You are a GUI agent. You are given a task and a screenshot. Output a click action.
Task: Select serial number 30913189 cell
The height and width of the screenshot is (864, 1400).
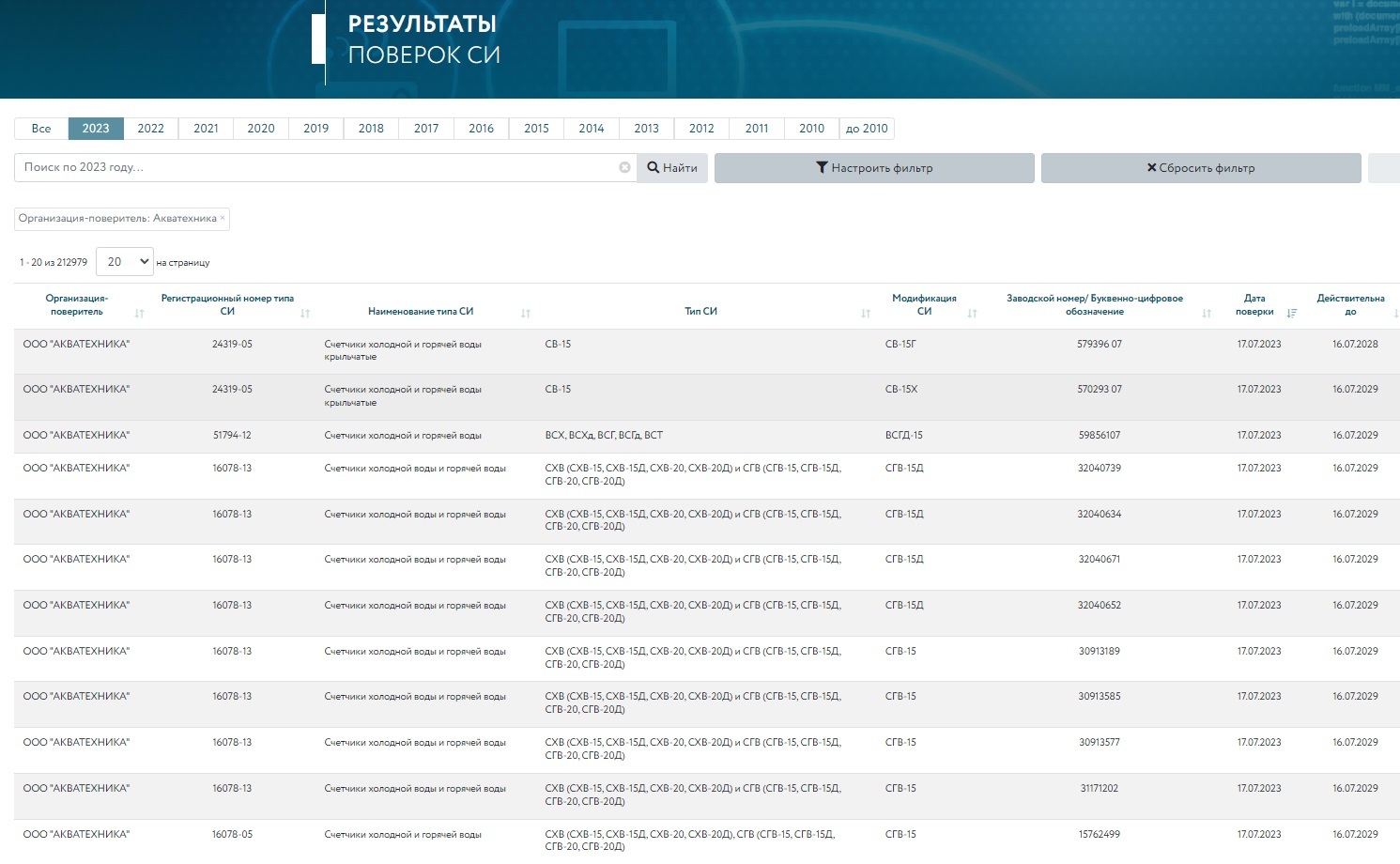[x=1100, y=652]
